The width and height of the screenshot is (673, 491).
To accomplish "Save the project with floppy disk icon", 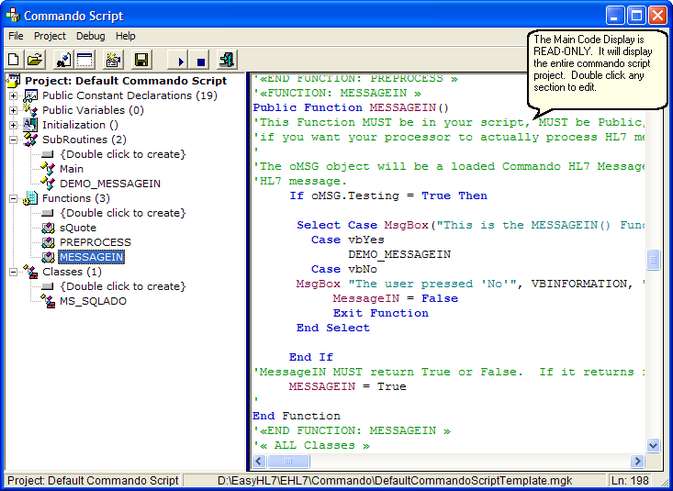I will point(142,60).
